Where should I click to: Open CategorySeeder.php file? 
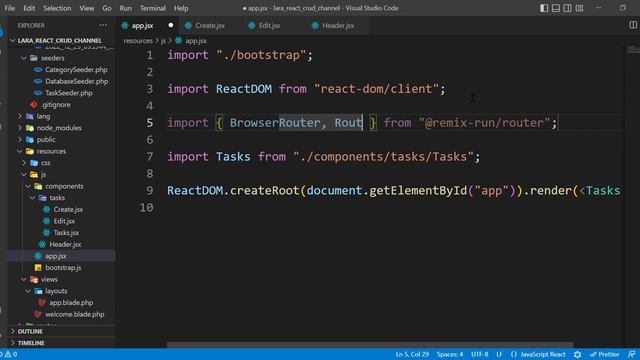coord(76,70)
